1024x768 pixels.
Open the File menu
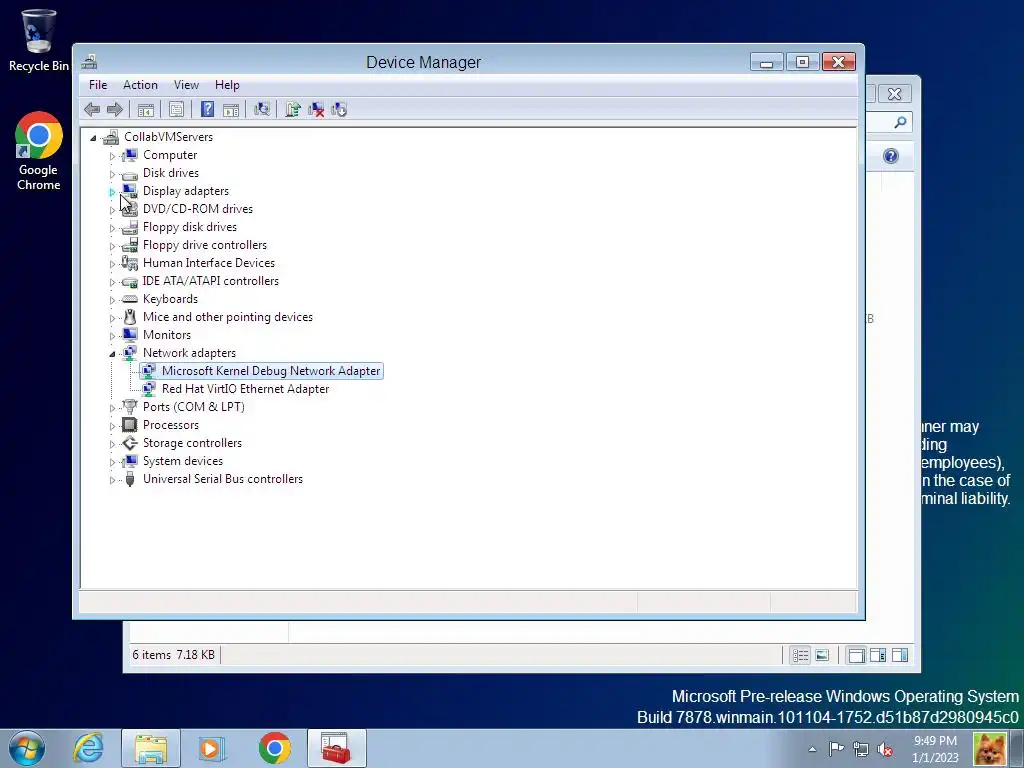coord(98,85)
